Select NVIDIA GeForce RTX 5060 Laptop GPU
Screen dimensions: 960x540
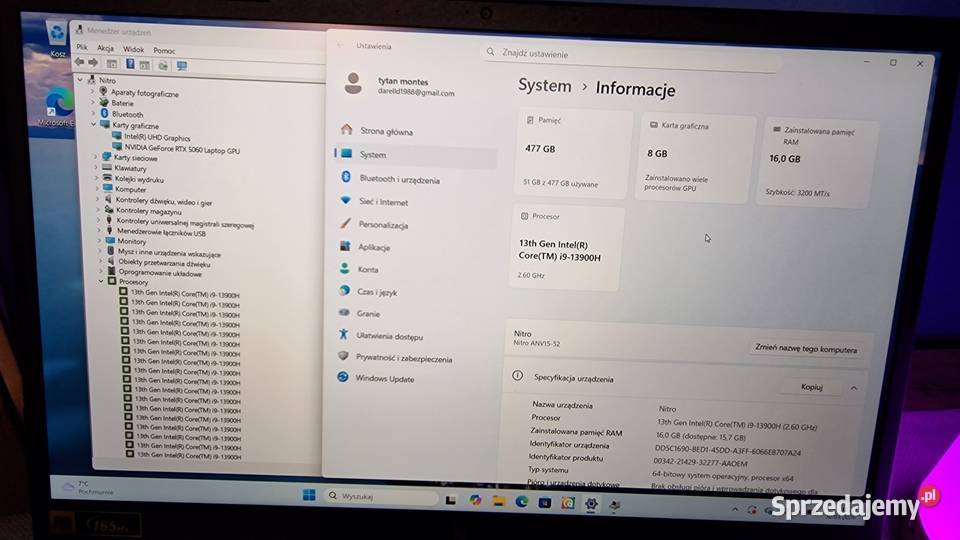click(x=182, y=149)
